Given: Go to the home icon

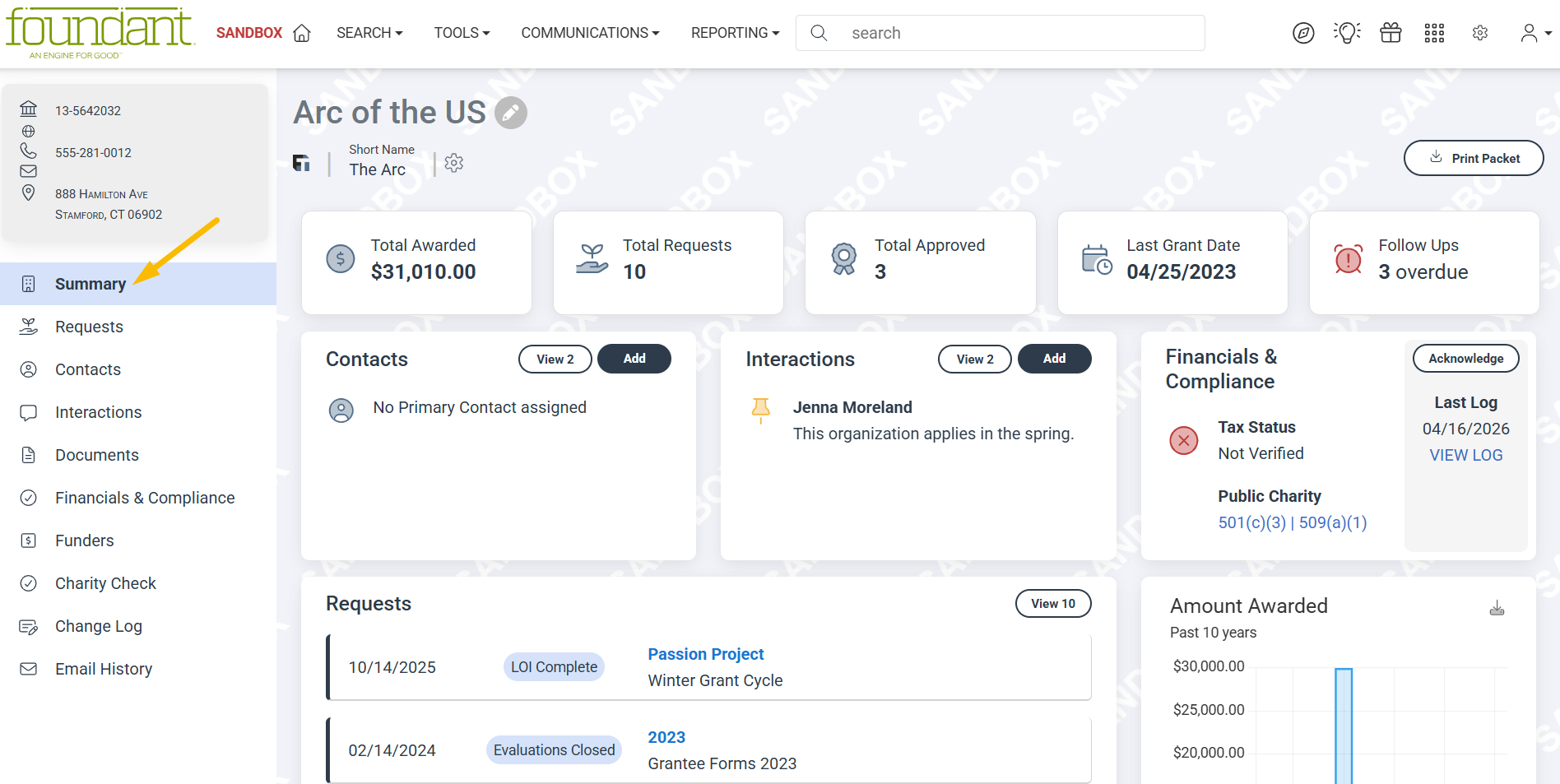Looking at the screenshot, I should coord(302,33).
